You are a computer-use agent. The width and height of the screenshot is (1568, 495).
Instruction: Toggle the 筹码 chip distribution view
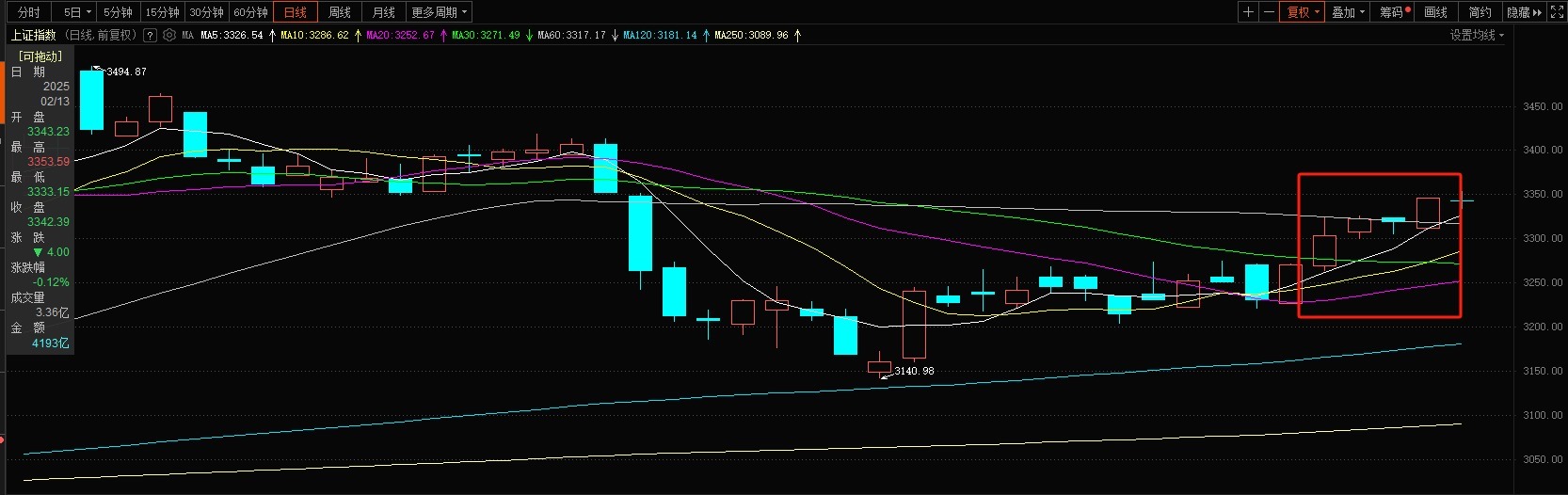1393,12
